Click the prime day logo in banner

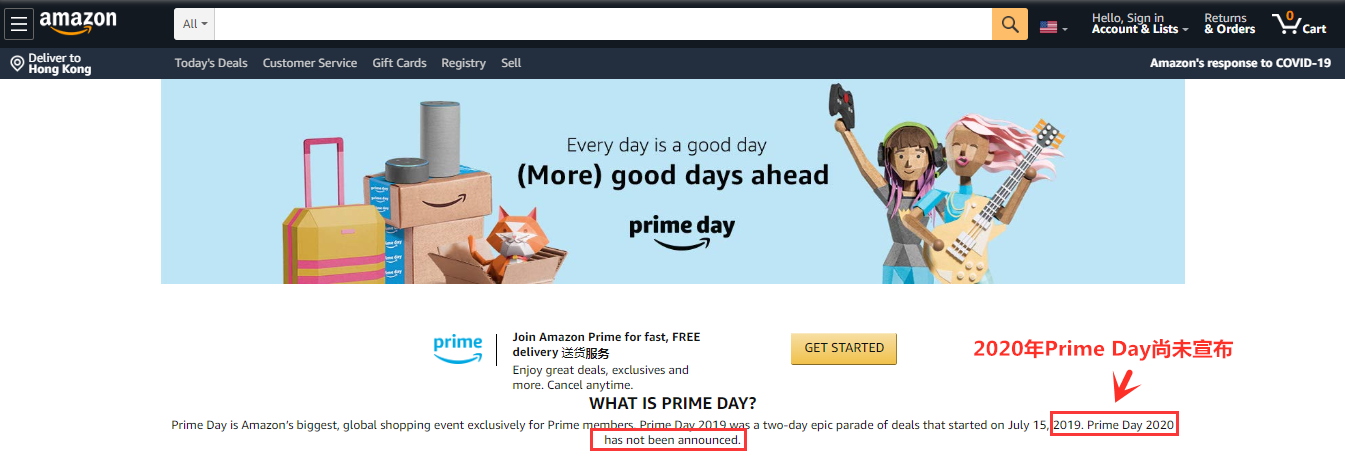pos(682,230)
